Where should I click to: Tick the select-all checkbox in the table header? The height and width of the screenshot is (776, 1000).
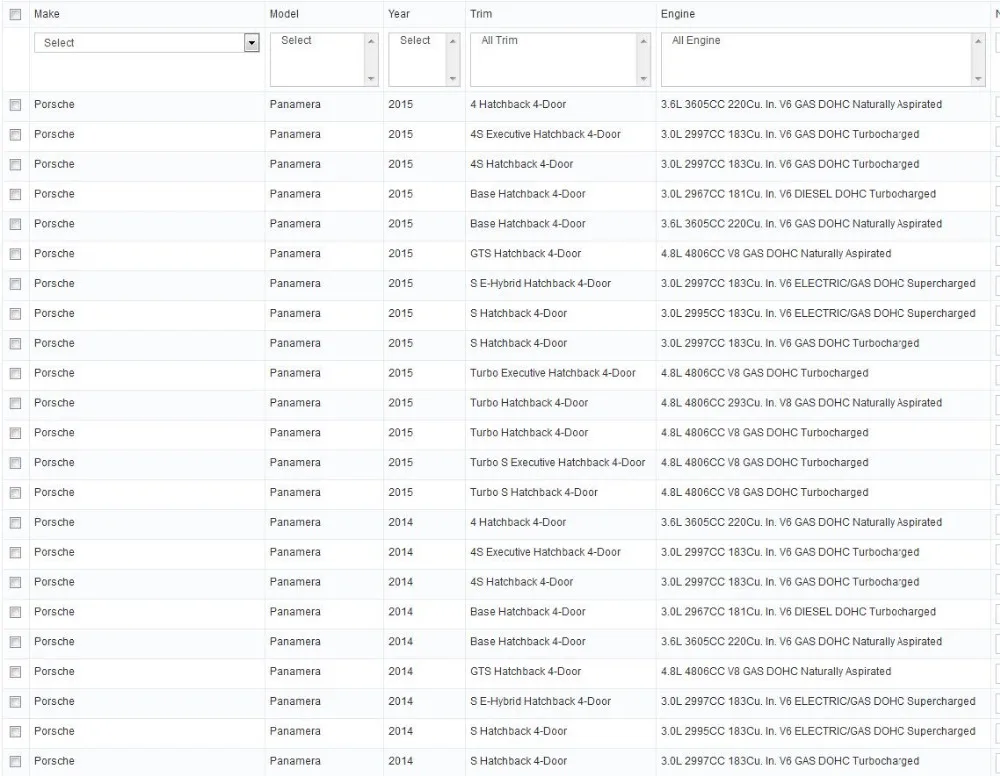[x=15, y=14]
